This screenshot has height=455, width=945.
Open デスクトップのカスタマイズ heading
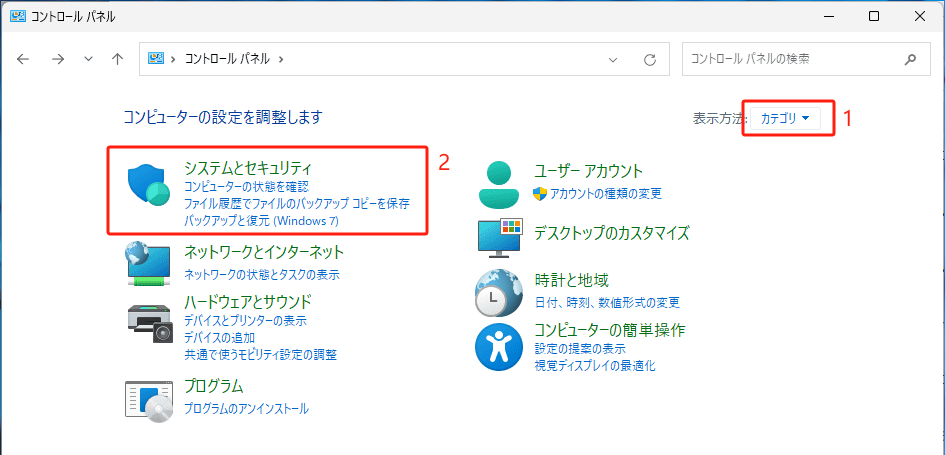point(612,233)
